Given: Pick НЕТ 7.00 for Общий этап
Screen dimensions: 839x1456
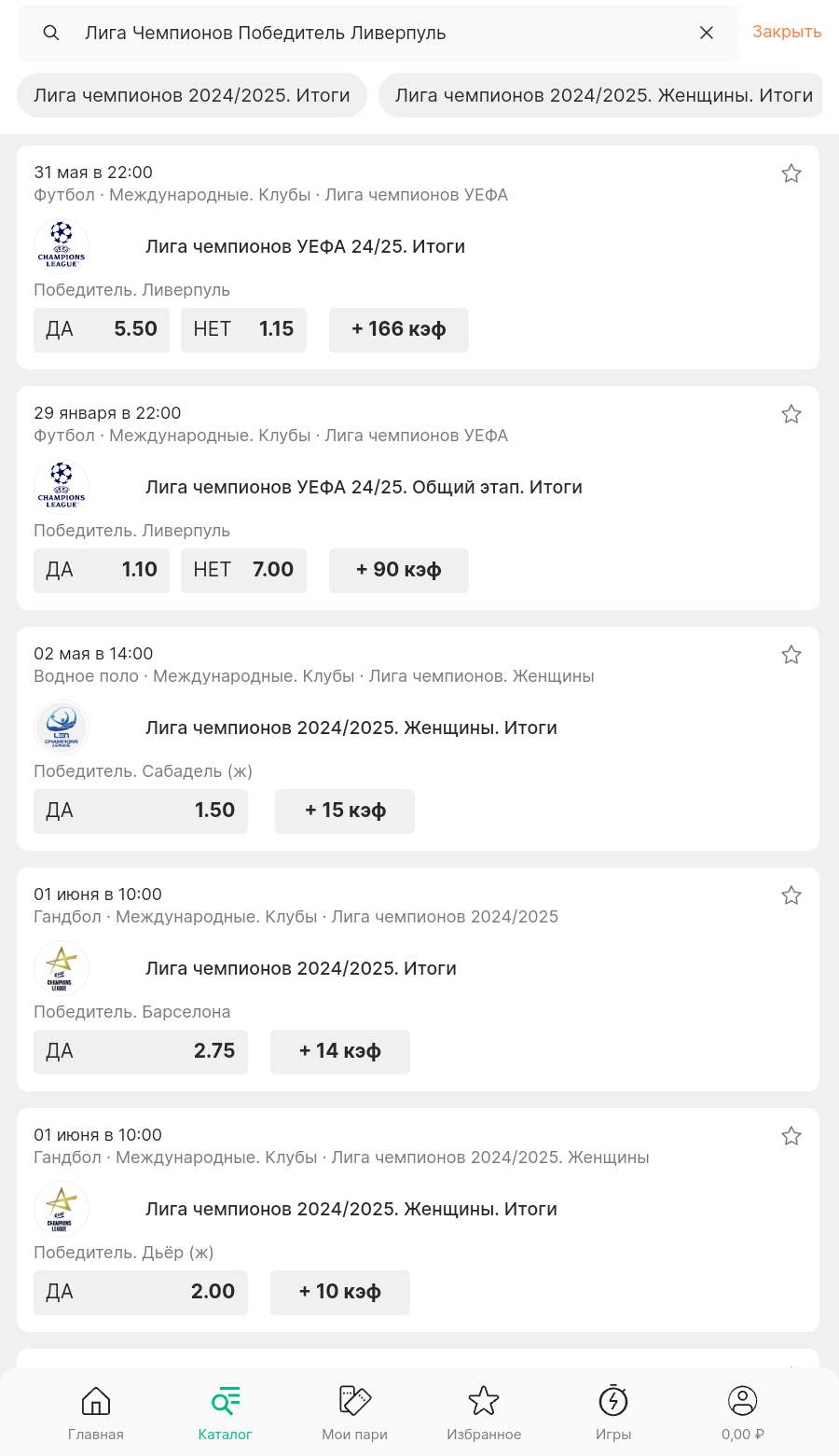Looking at the screenshot, I should (243, 570).
